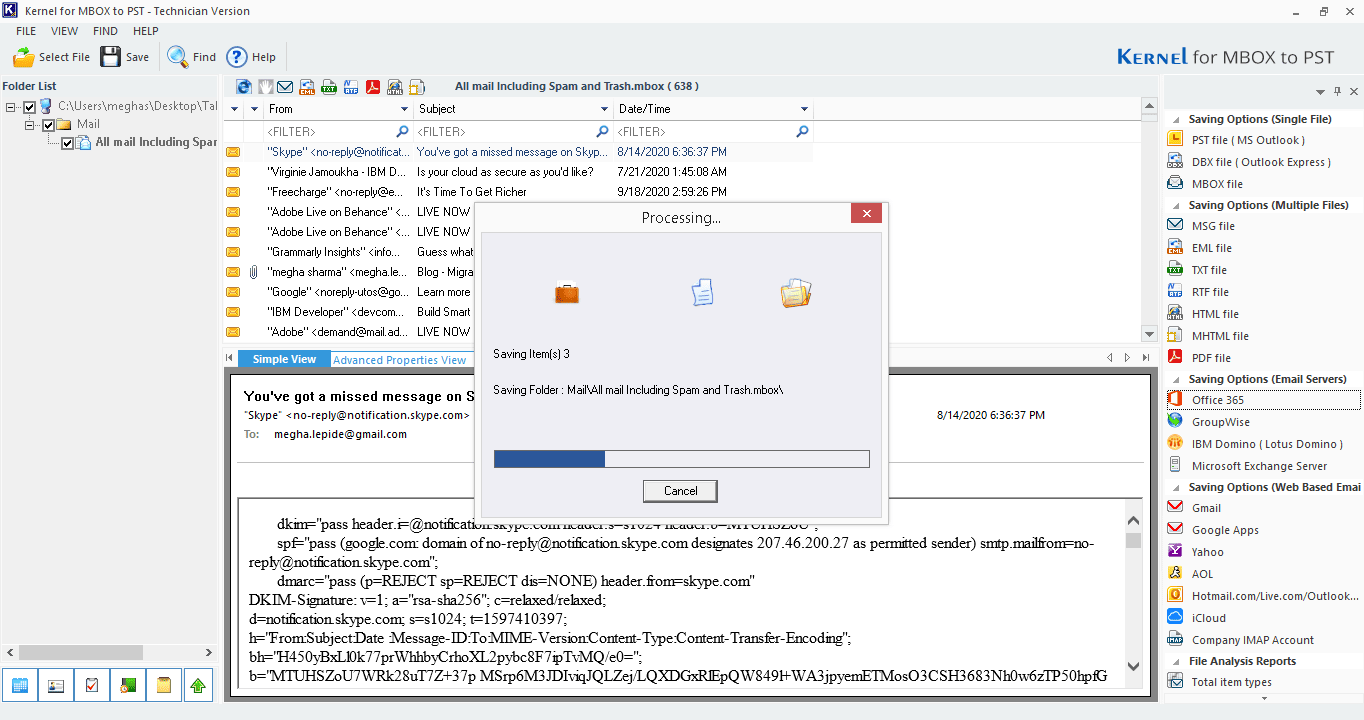Choose MBOX file saving option
The height and width of the screenshot is (720, 1364).
[1217, 184]
